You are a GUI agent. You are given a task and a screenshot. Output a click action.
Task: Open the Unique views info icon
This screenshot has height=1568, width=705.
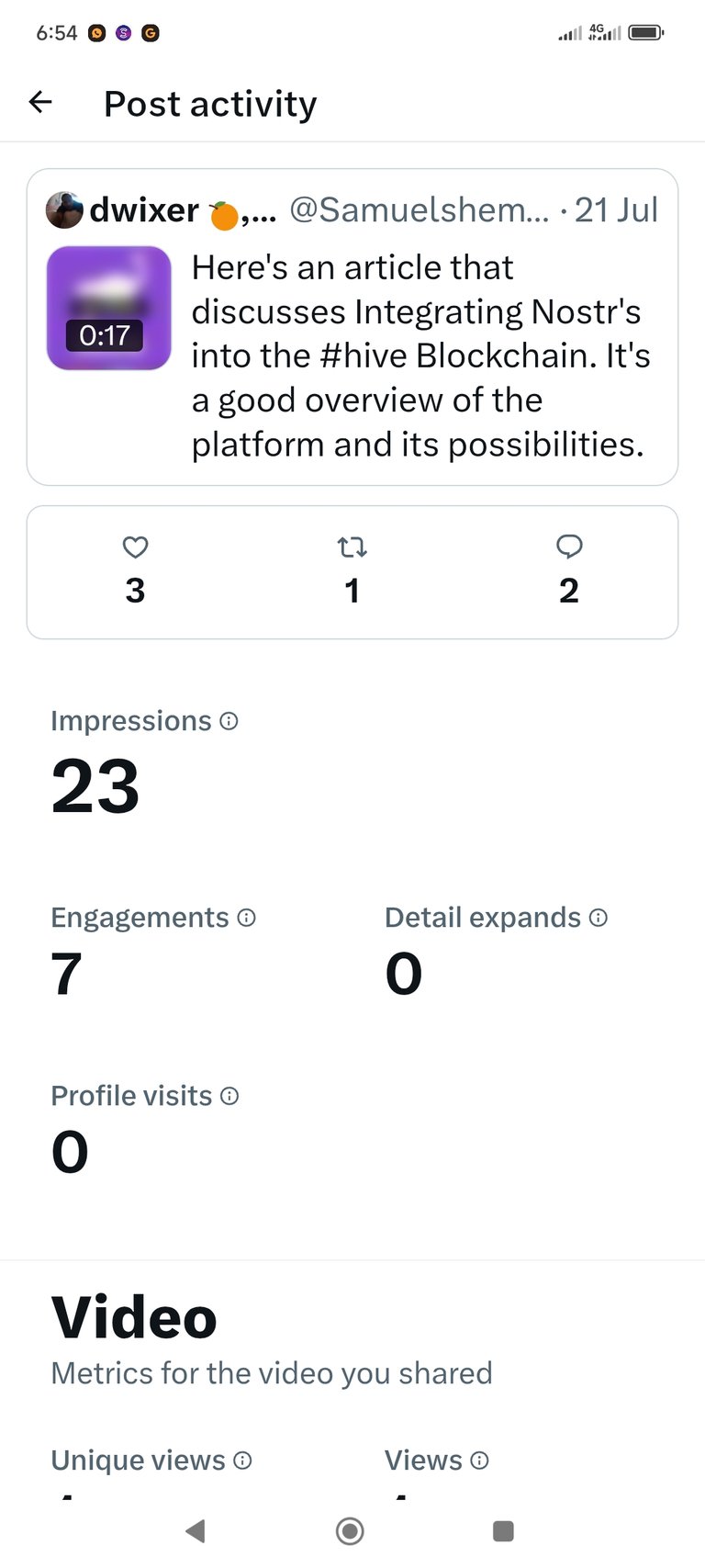(x=242, y=1461)
